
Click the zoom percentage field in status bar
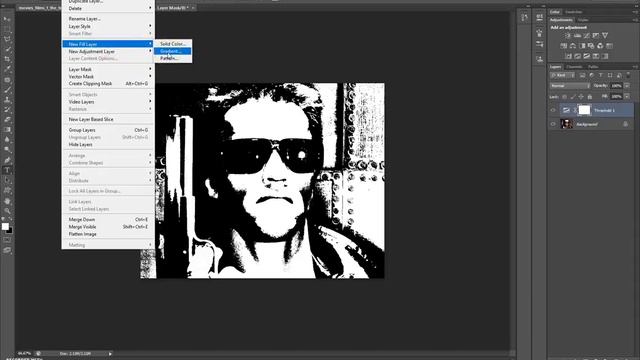pos(24,353)
